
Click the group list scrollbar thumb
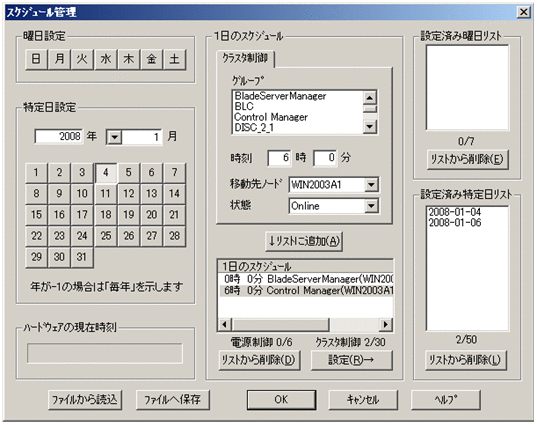(x=370, y=109)
